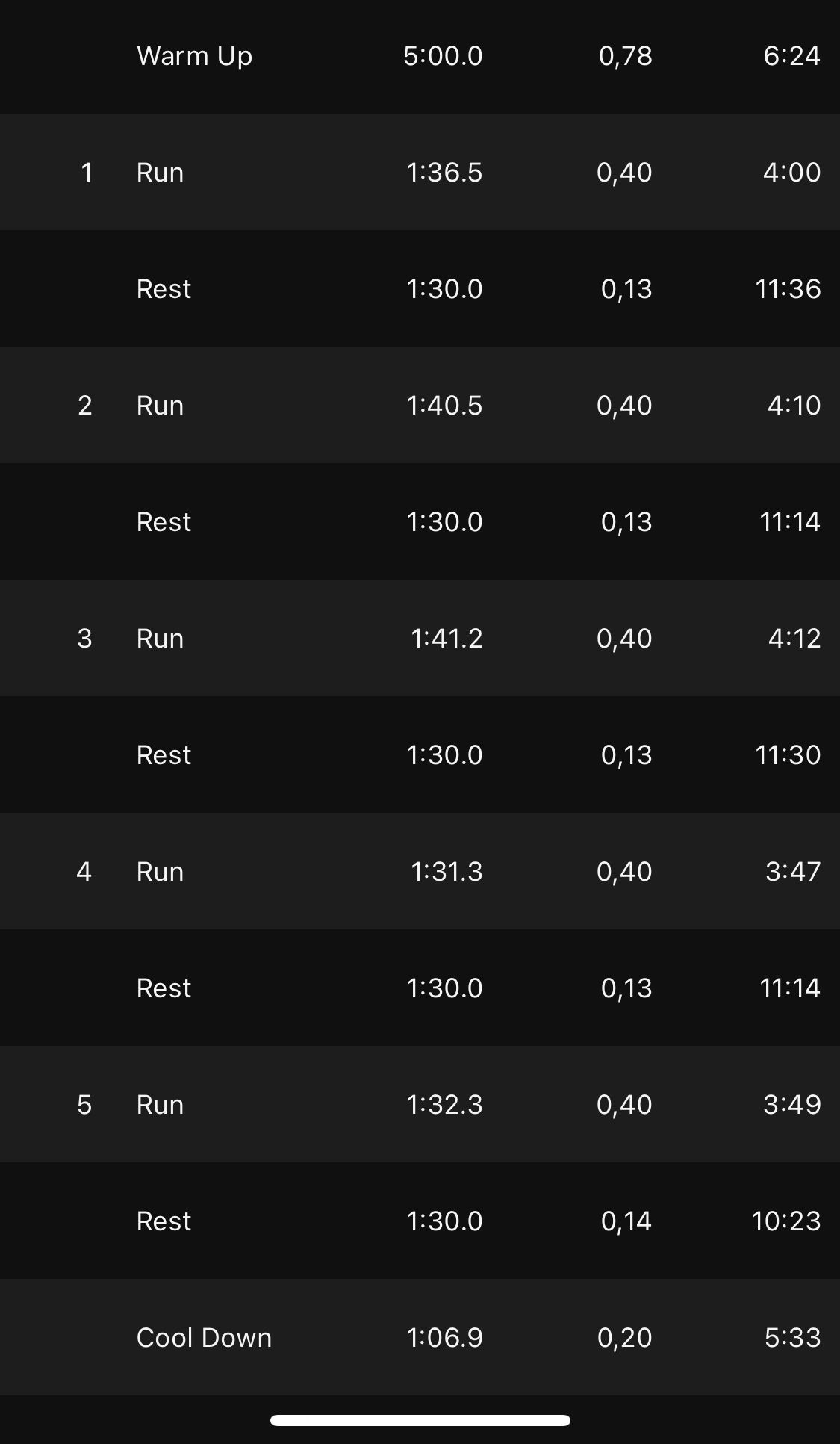Select the Rest row with pace 11:30
This screenshot has width=840, height=1444.
[x=420, y=754]
